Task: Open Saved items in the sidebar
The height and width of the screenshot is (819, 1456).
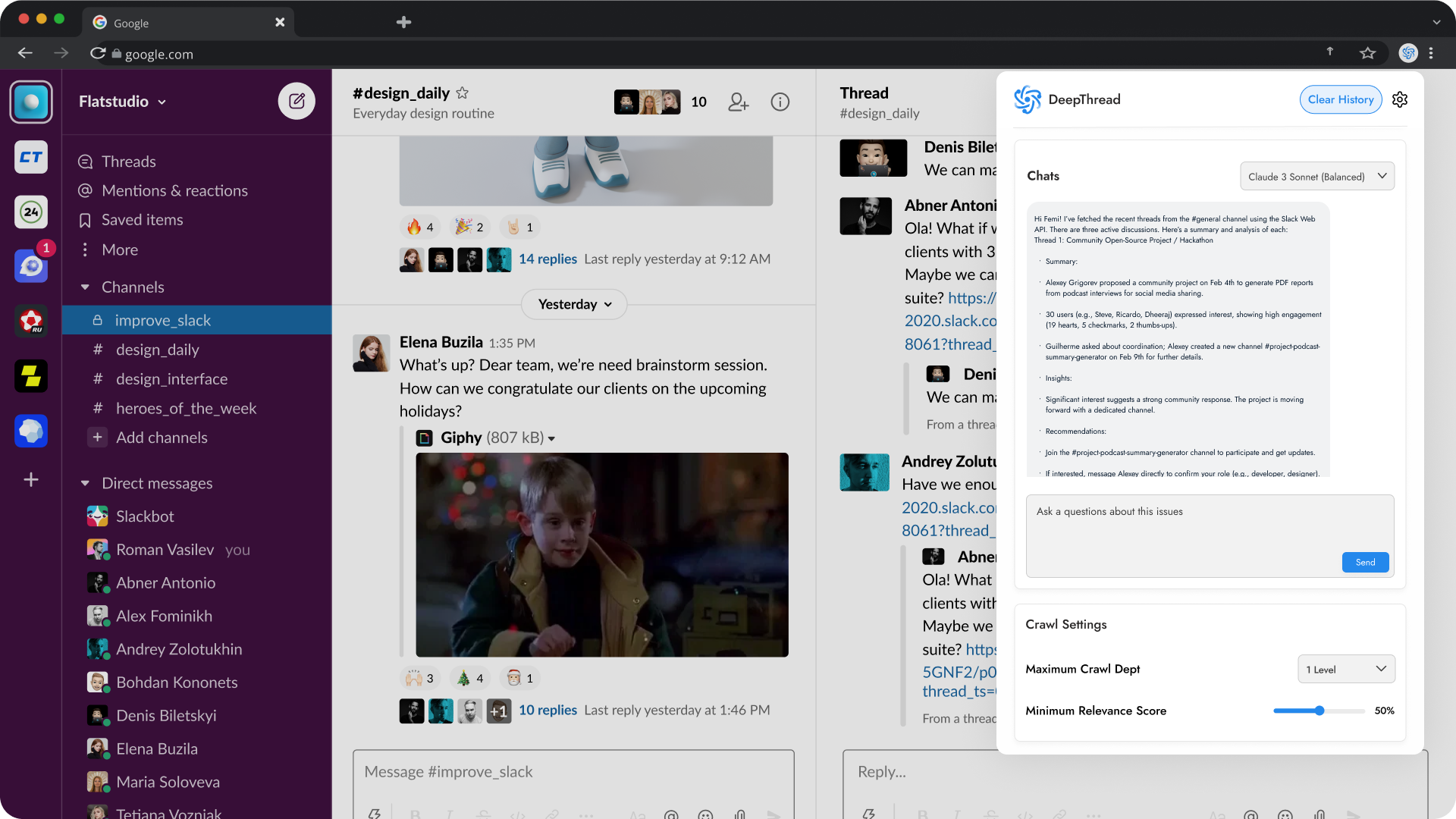Action: pyautogui.click(x=84, y=220)
